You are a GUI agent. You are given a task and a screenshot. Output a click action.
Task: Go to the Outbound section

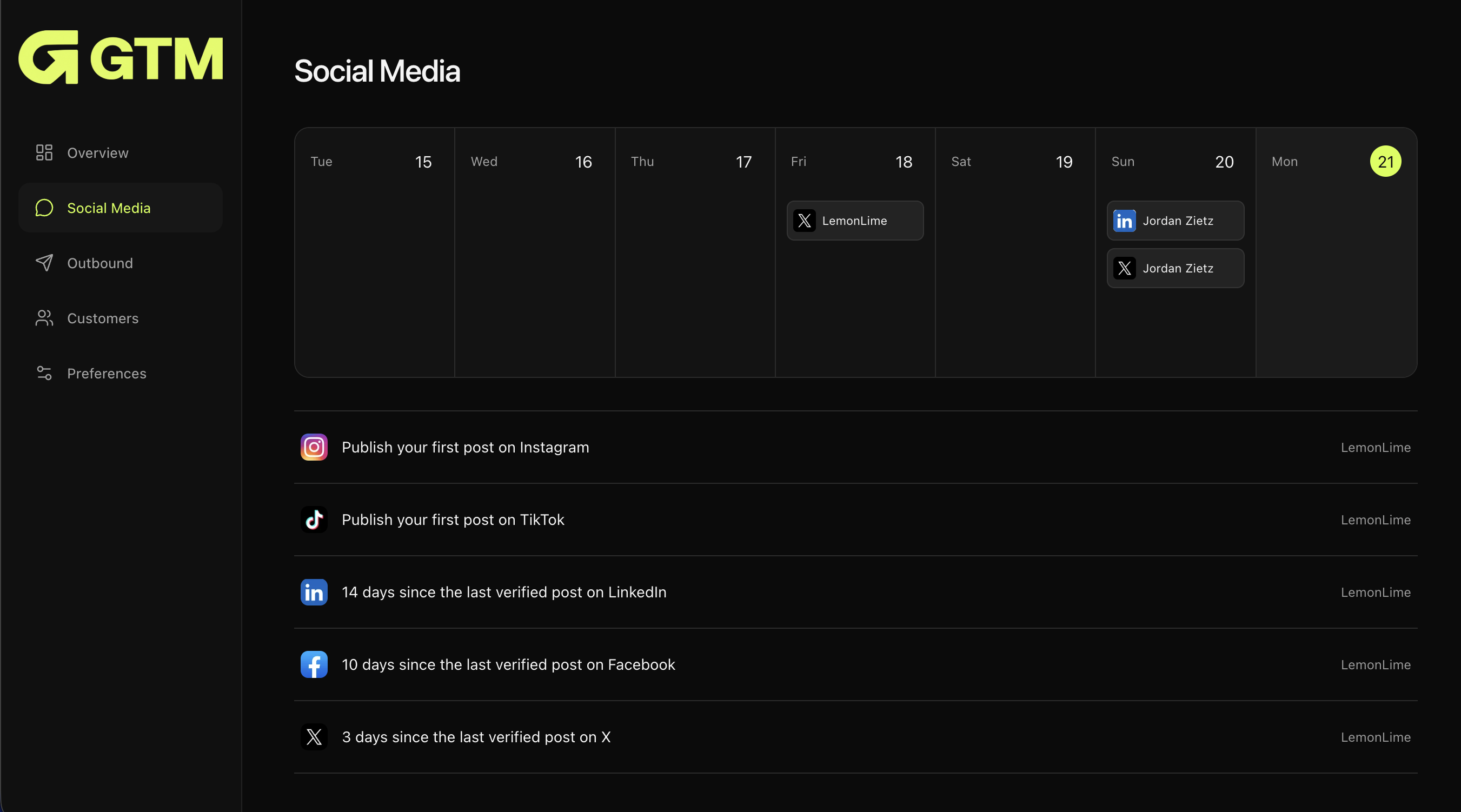tap(120, 263)
